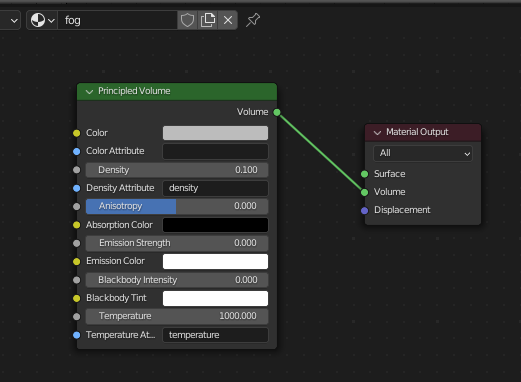Edit the temperature attribute field
This screenshot has width=521, height=382.
pos(215,335)
